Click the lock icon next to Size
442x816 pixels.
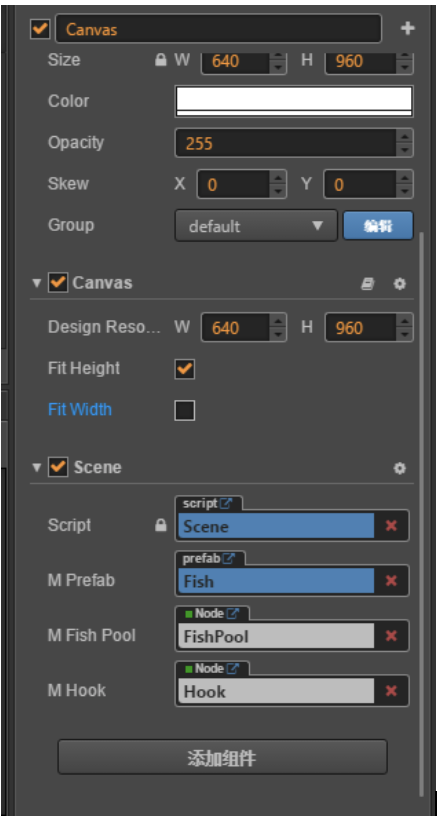[x=161, y=60]
